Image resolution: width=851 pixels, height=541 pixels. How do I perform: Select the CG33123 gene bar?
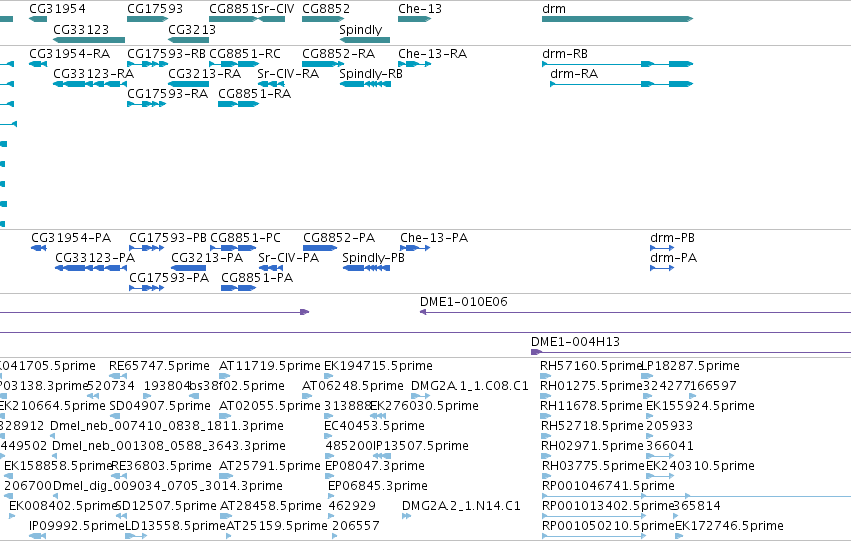[x=89, y=40]
